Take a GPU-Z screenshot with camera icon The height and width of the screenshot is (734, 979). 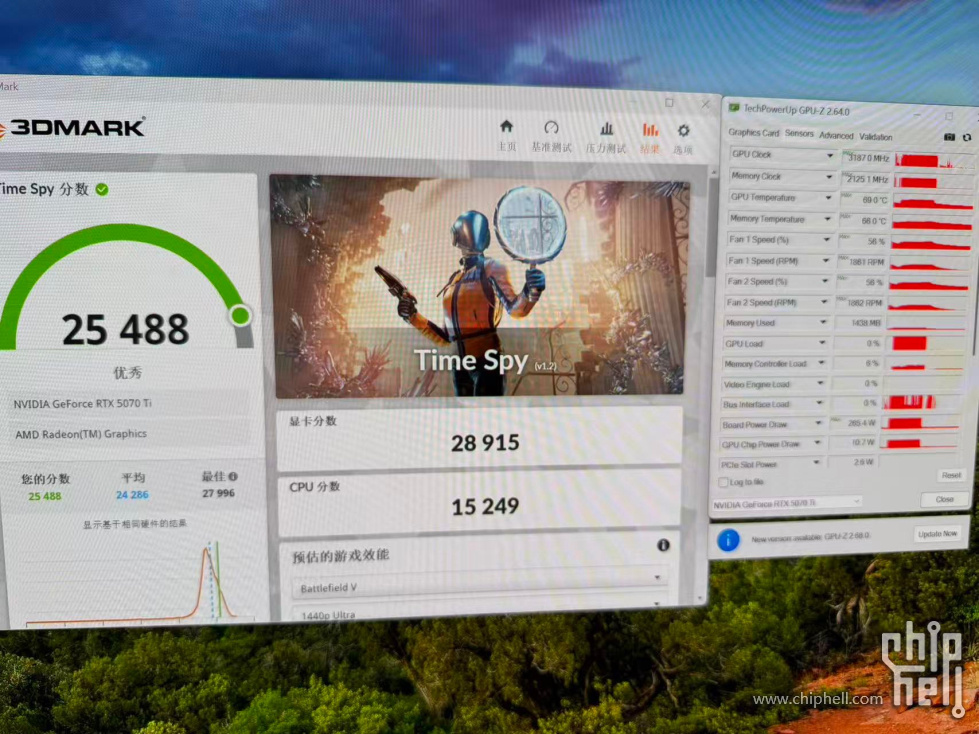pyautogui.click(x=949, y=137)
